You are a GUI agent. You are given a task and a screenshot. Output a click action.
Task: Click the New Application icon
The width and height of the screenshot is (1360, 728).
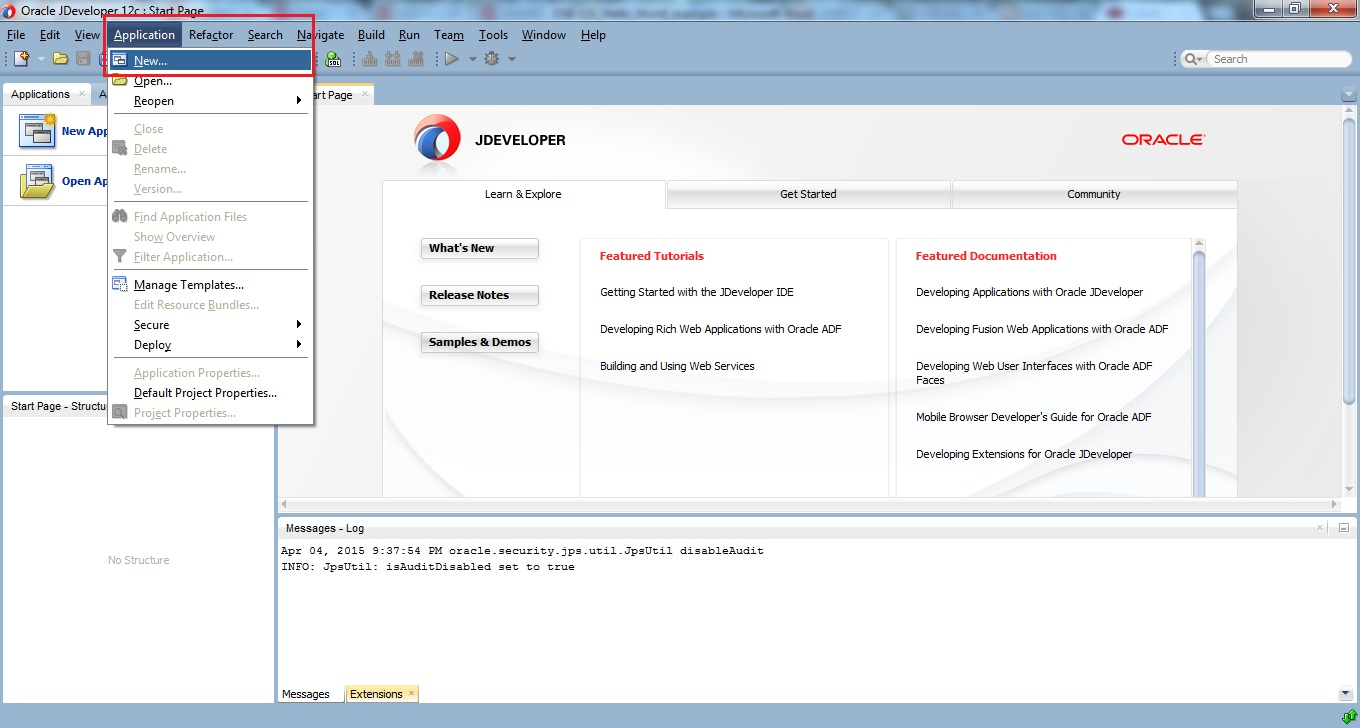38,131
